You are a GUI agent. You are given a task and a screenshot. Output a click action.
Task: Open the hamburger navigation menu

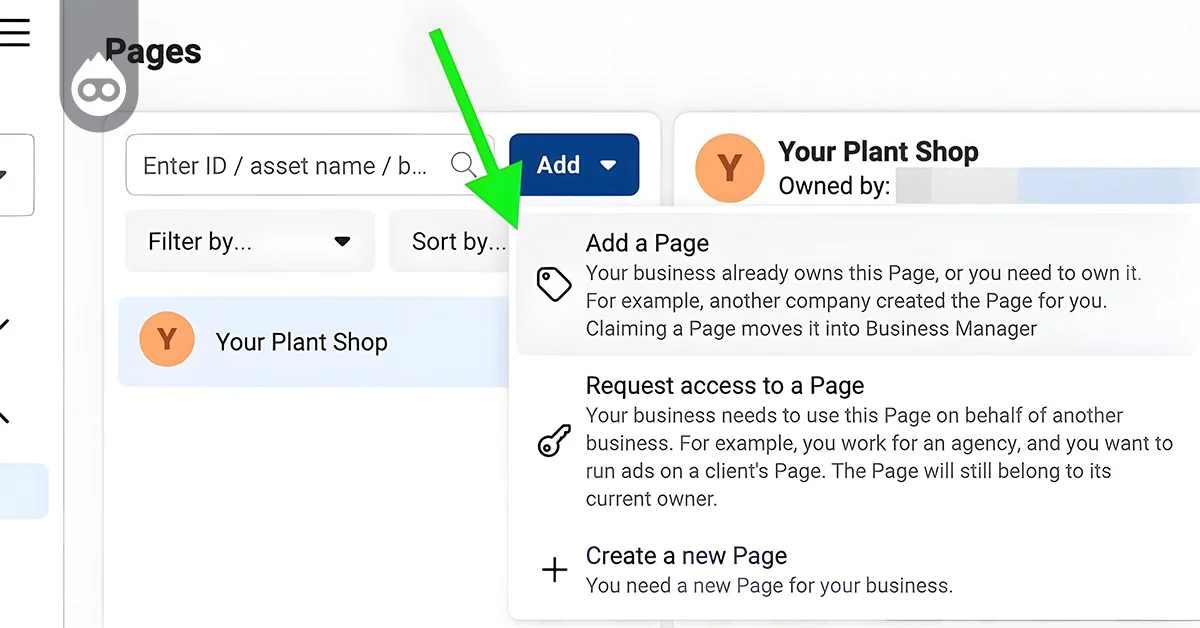tap(14, 32)
